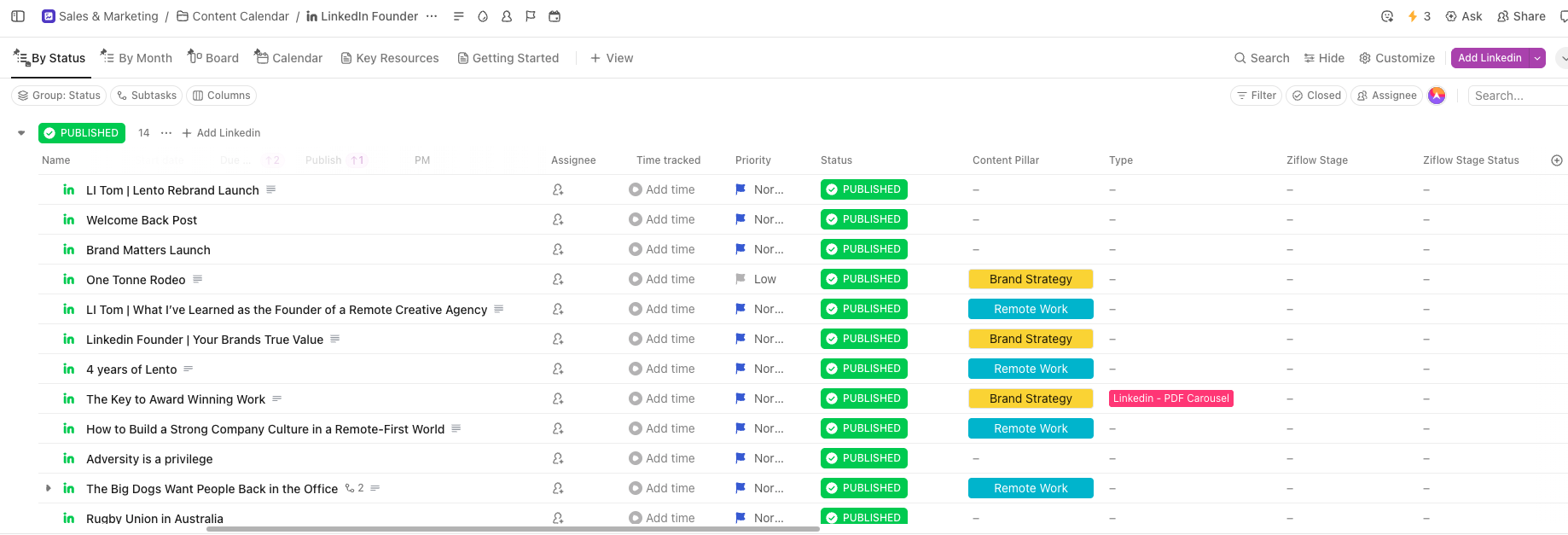Expand subtasks of The Big Dogs task
The height and width of the screenshot is (535, 1568).
coord(49,488)
